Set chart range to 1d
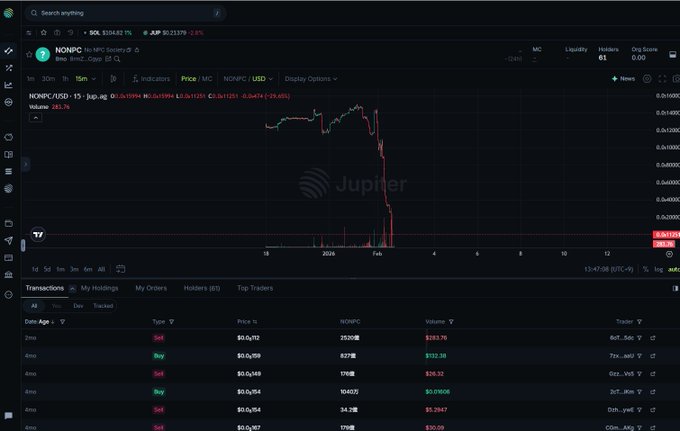Screen dimensions: 680x431 pos(35,269)
